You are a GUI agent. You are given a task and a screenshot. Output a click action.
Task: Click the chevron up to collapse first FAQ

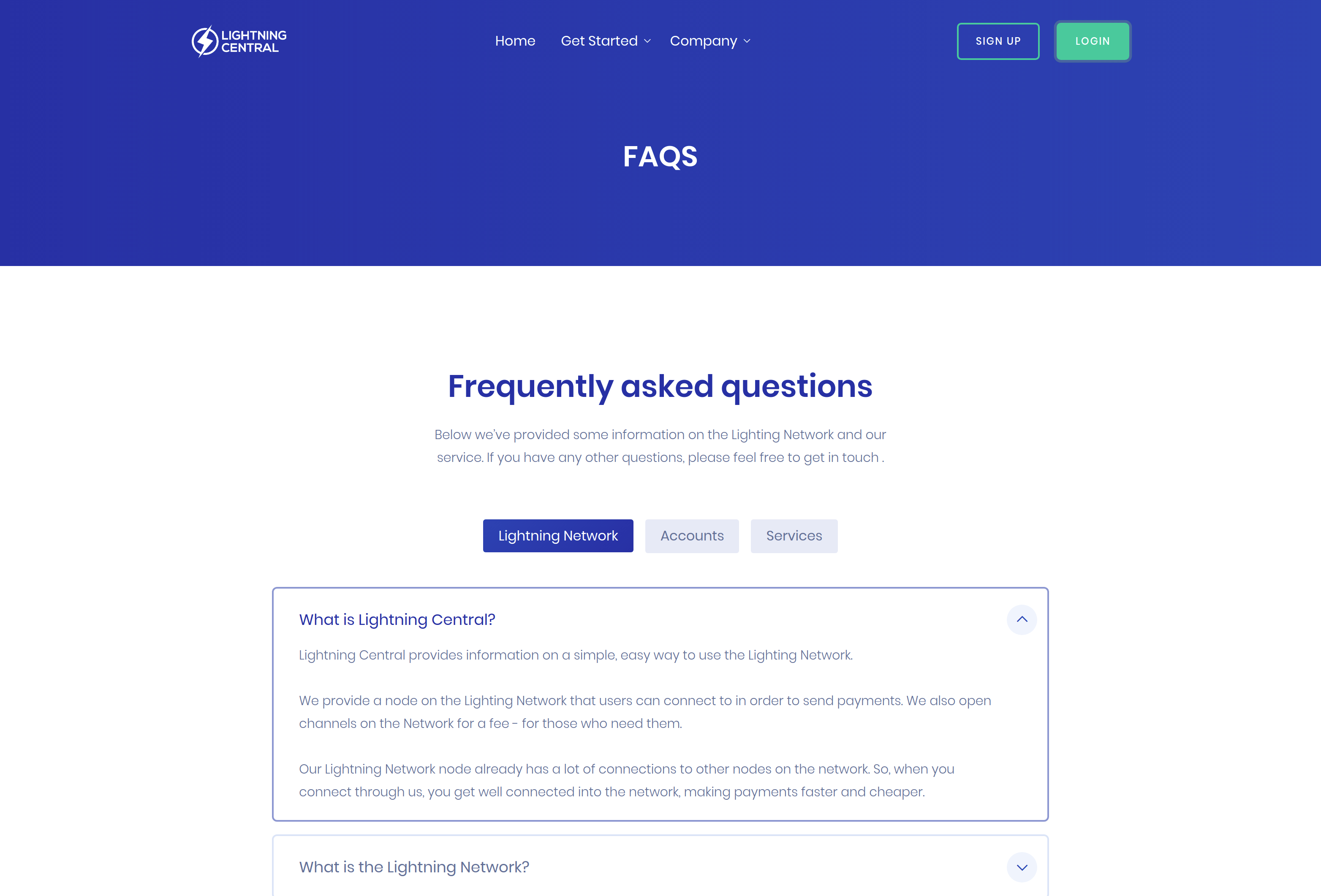[x=1022, y=619]
